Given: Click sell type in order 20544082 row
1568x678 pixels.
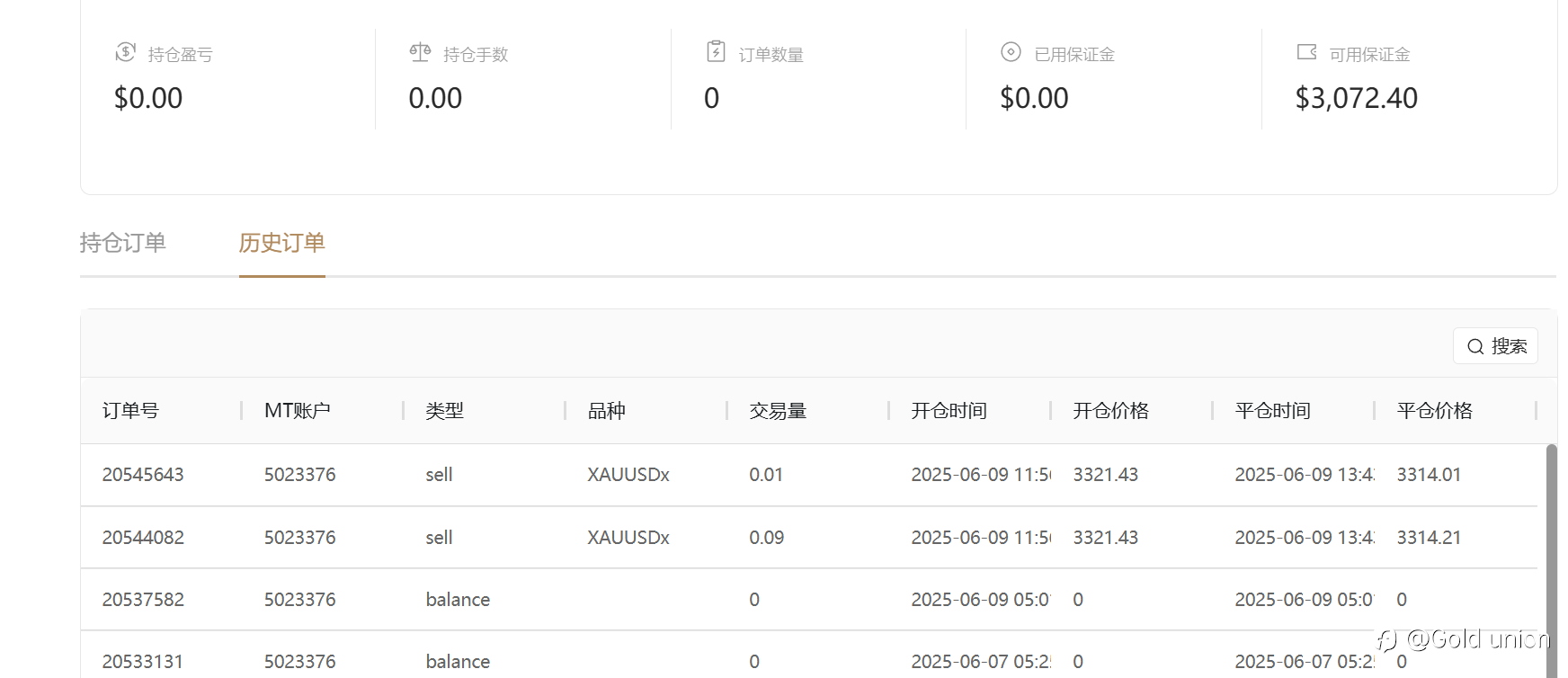Looking at the screenshot, I should (439, 538).
